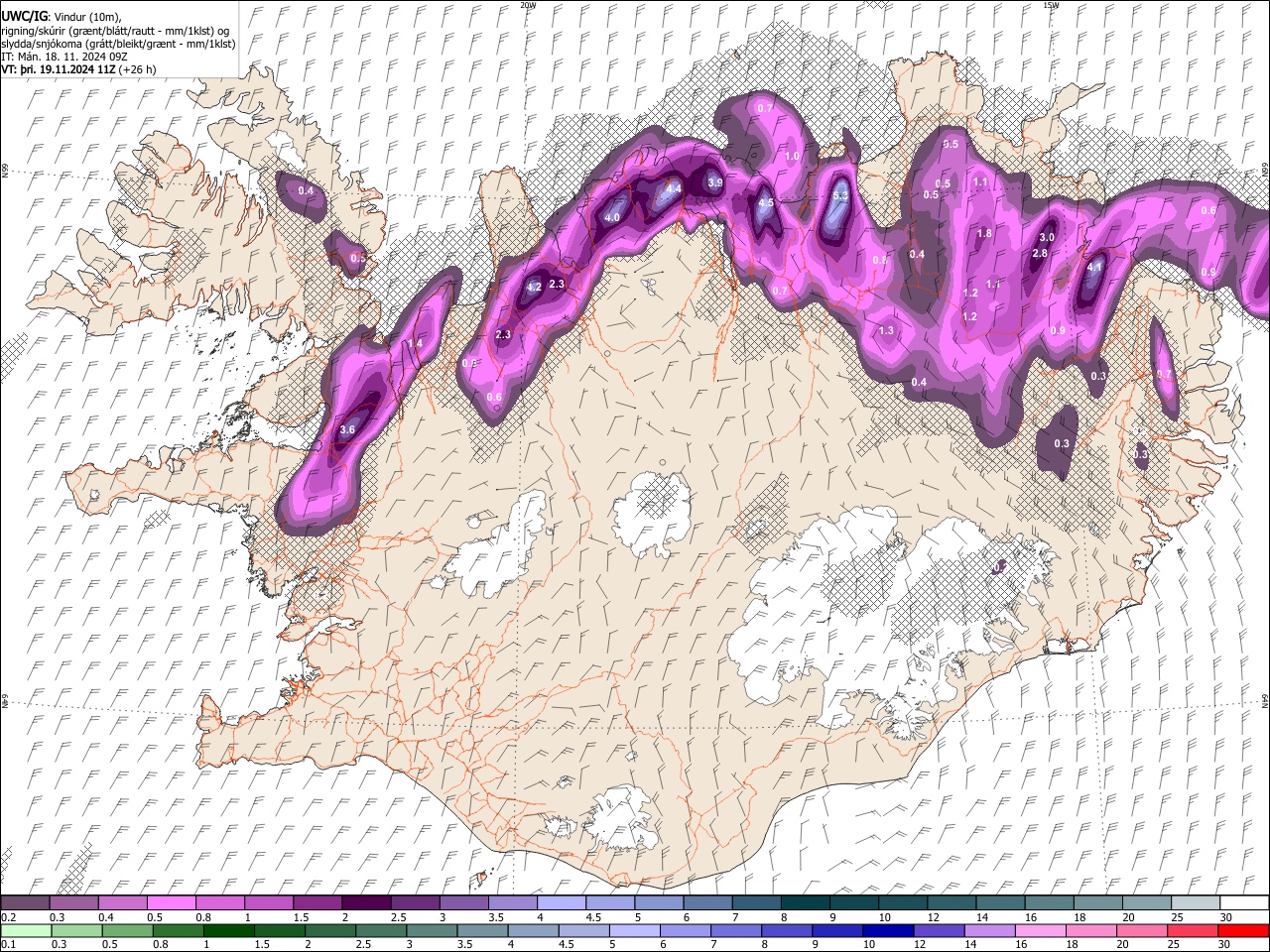Click the 15W longitude label
This screenshot has width=1270, height=952.
[x=1050, y=5]
